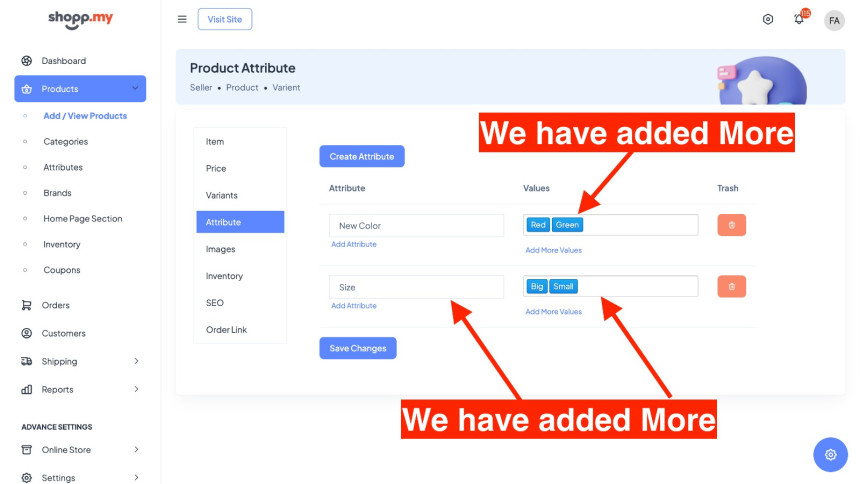Open the Images tab

[221, 249]
